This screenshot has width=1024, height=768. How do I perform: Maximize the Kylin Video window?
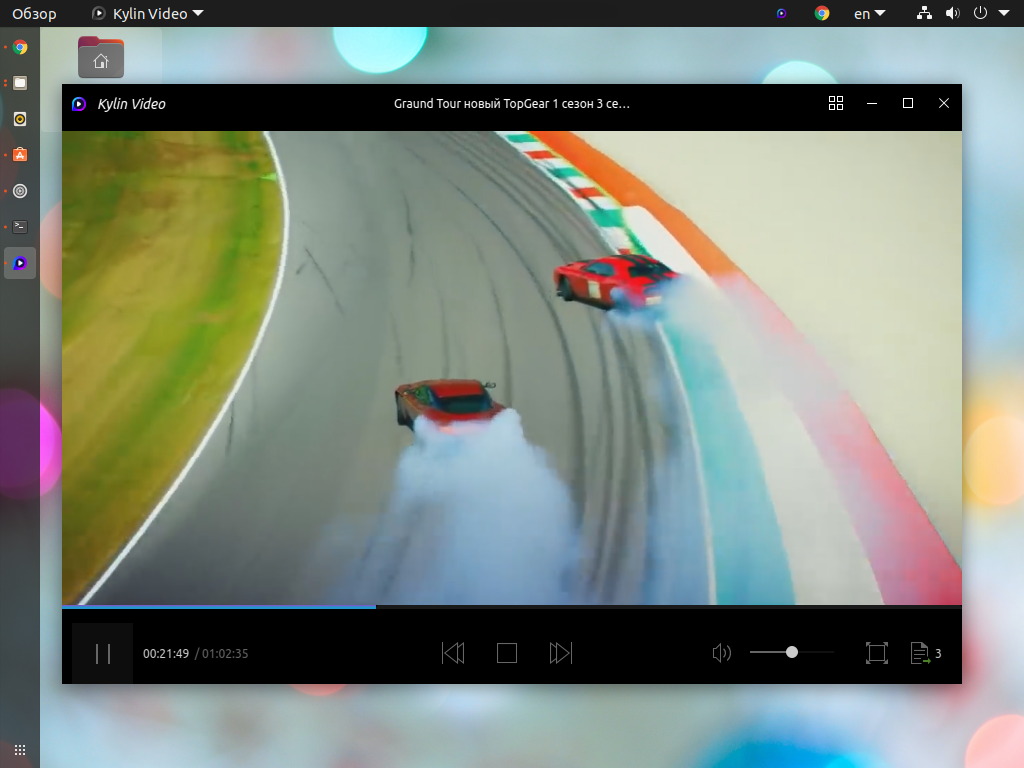908,103
